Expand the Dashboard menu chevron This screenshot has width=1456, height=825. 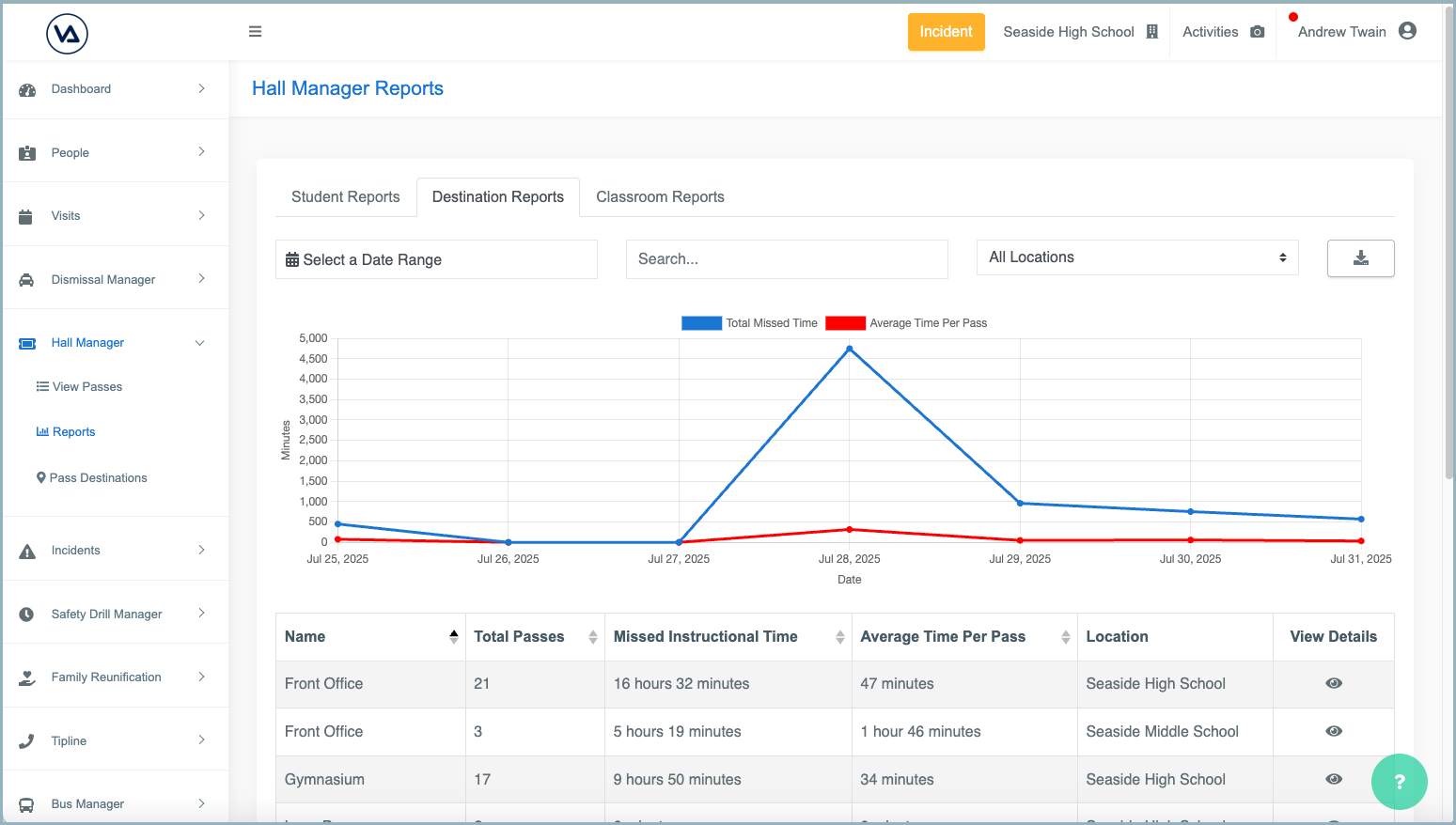coord(201,88)
